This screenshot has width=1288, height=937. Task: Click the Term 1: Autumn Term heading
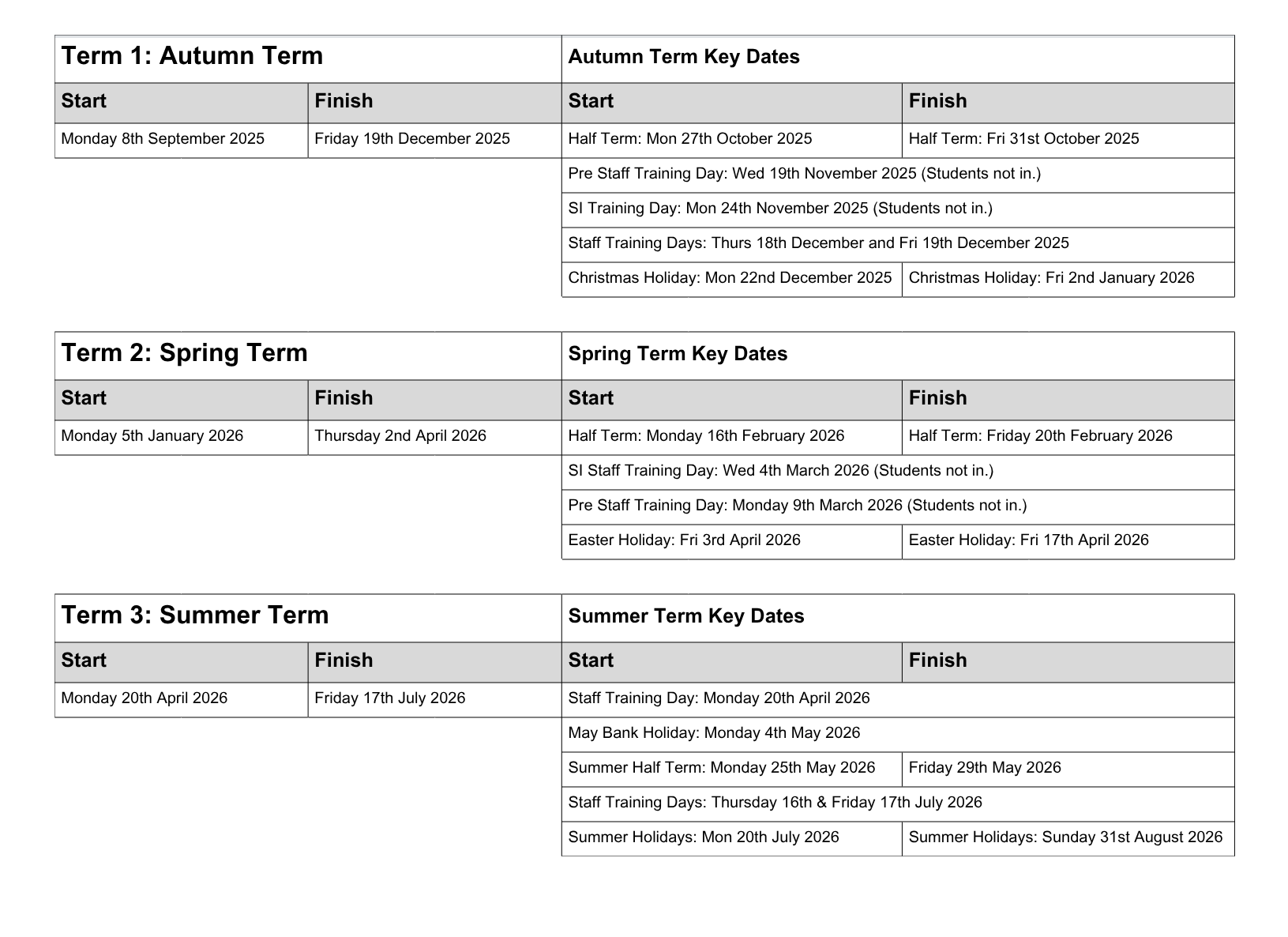pyautogui.click(x=193, y=56)
